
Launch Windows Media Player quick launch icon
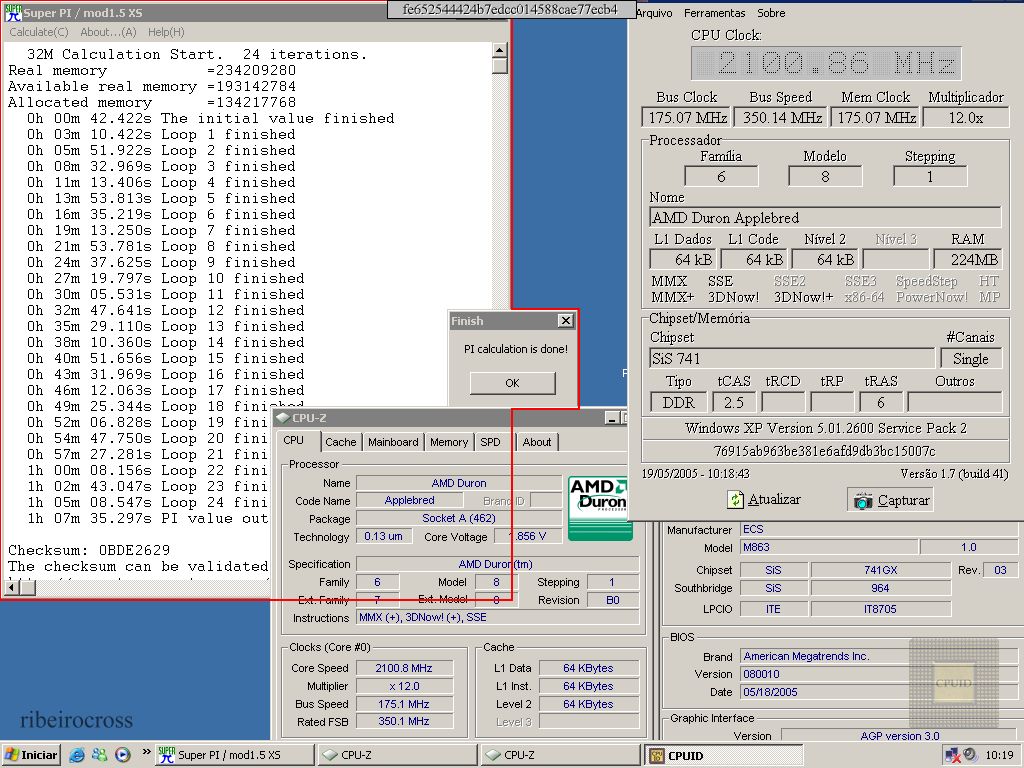click(122, 755)
